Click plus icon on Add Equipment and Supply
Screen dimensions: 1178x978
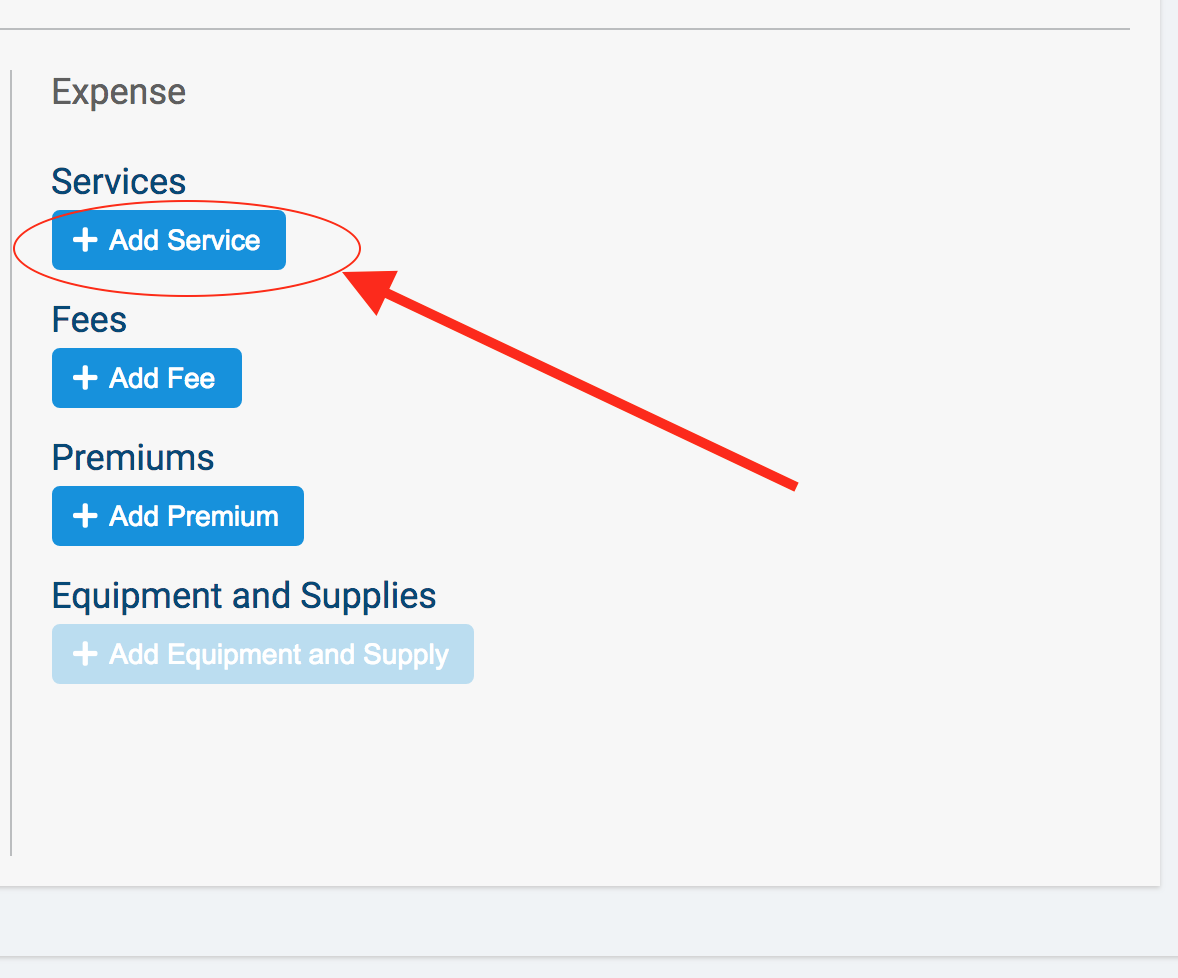[86, 654]
